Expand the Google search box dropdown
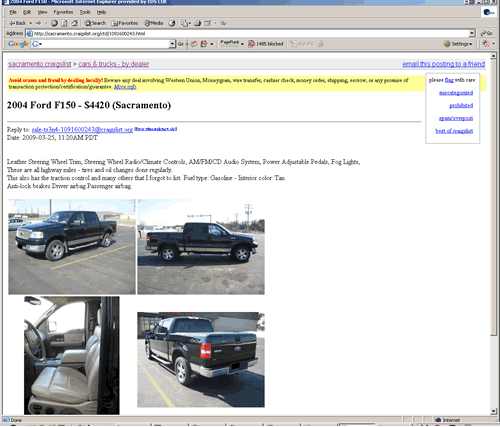This screenshot has height=427, width=500. (172, 44)
